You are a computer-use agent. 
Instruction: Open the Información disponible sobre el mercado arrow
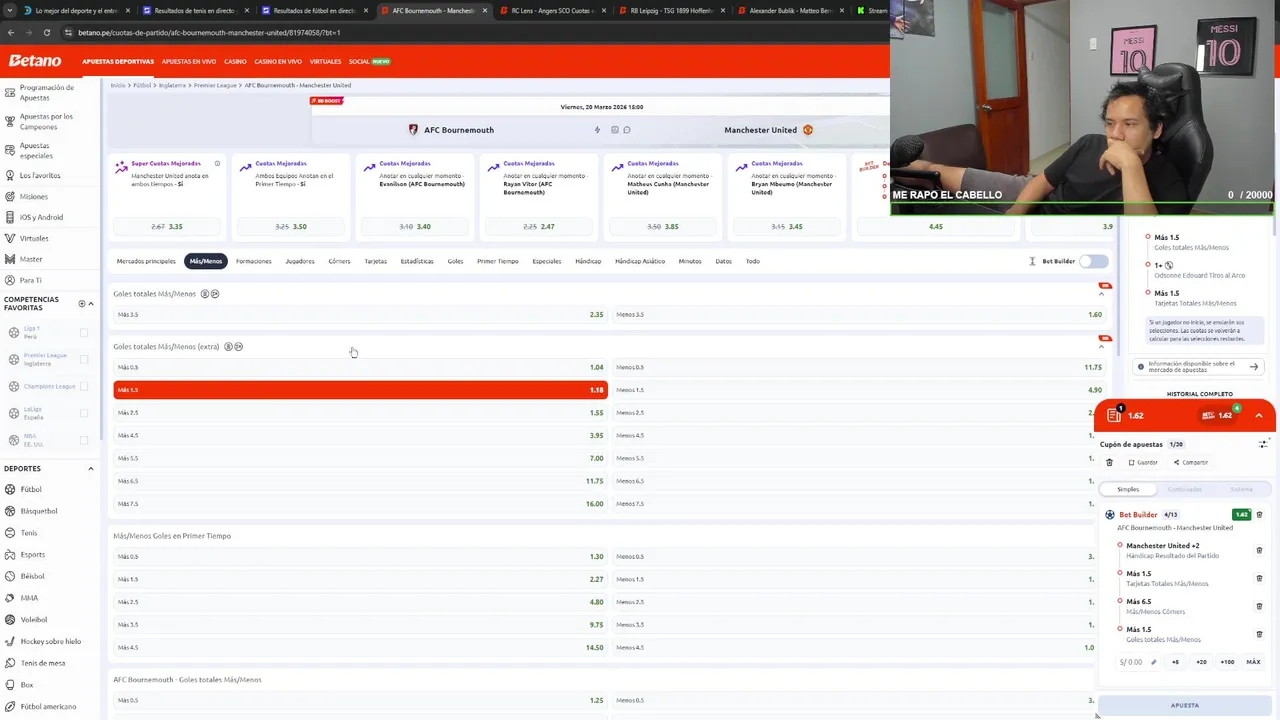[x=1253, y=367]
